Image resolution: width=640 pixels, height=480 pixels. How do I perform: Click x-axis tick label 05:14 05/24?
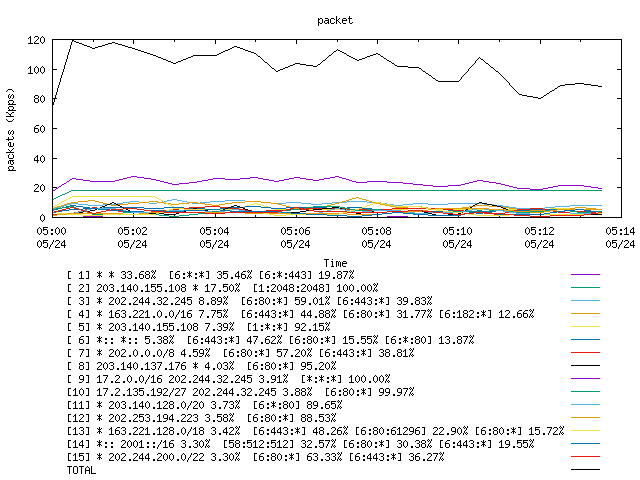click(x=620, y=238)
